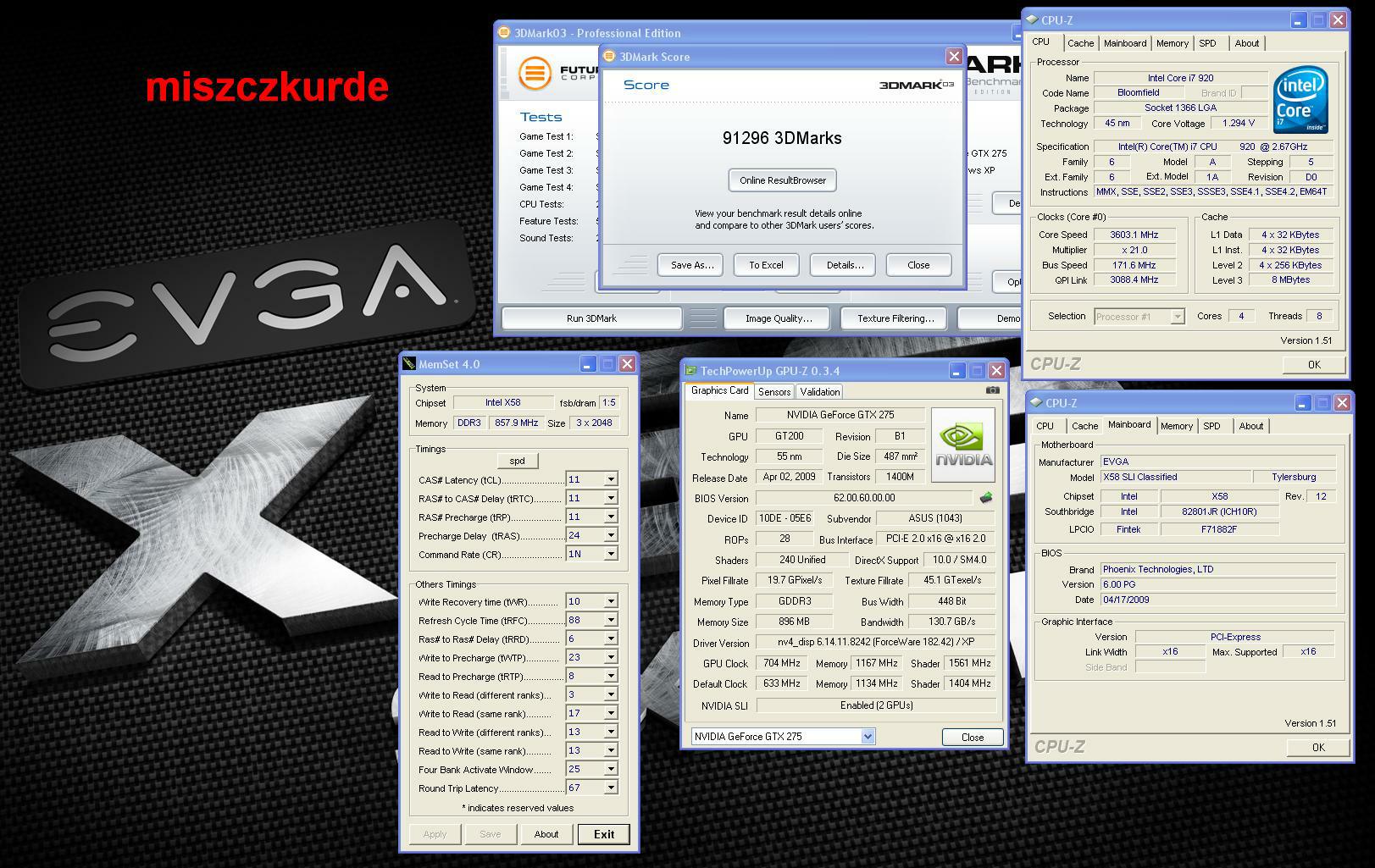
Task: Open the Refresh Cycle Time (tRFC) dropdown
Action: [x=610, y=620]
